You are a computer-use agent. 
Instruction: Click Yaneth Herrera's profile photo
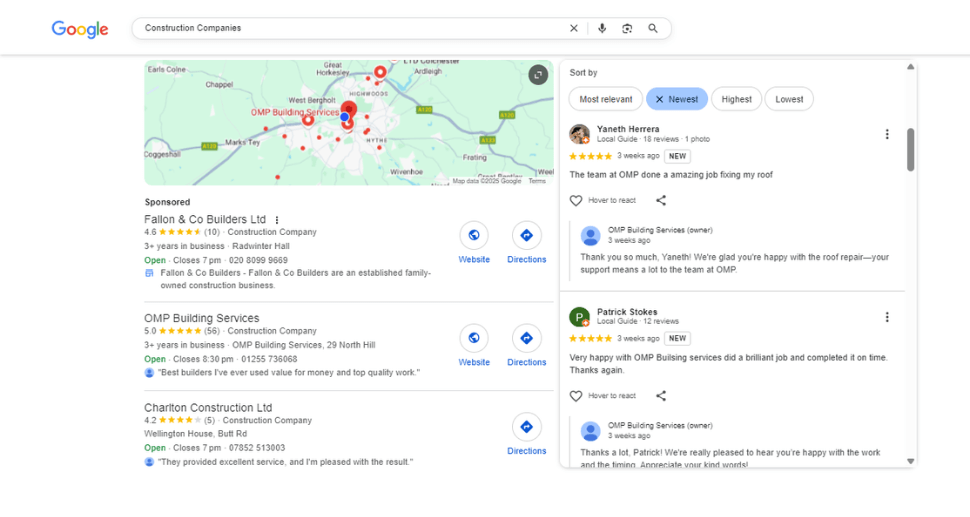click(x=580, y=134)
